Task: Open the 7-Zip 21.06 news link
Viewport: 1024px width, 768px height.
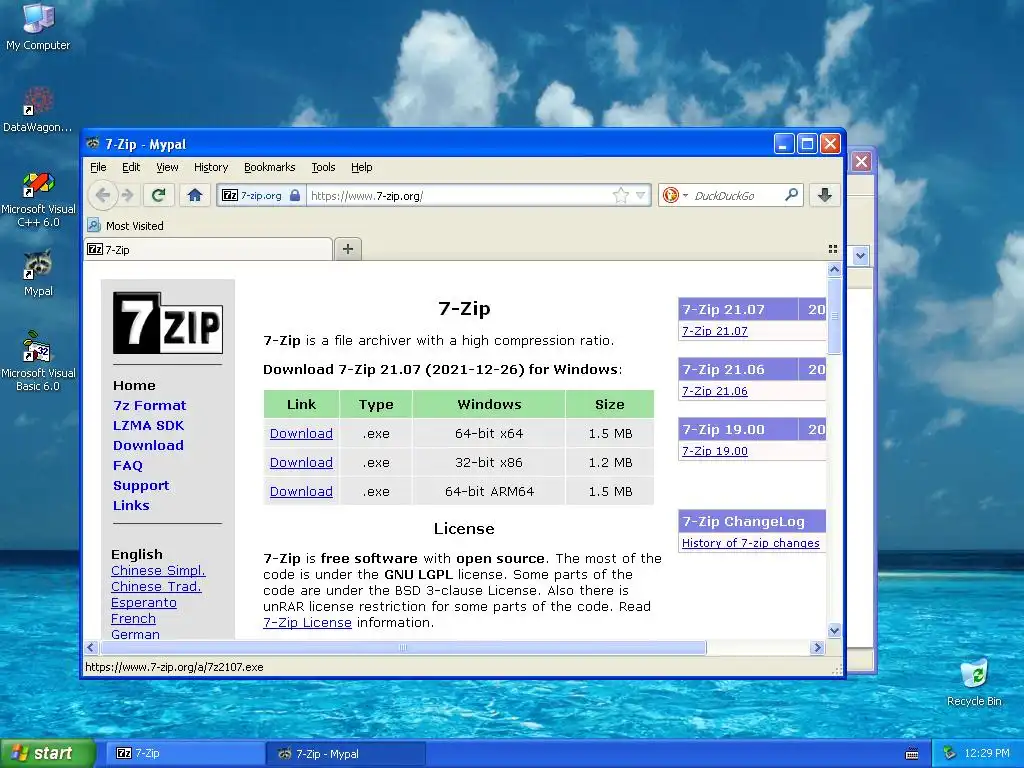Action: point(714,391)
